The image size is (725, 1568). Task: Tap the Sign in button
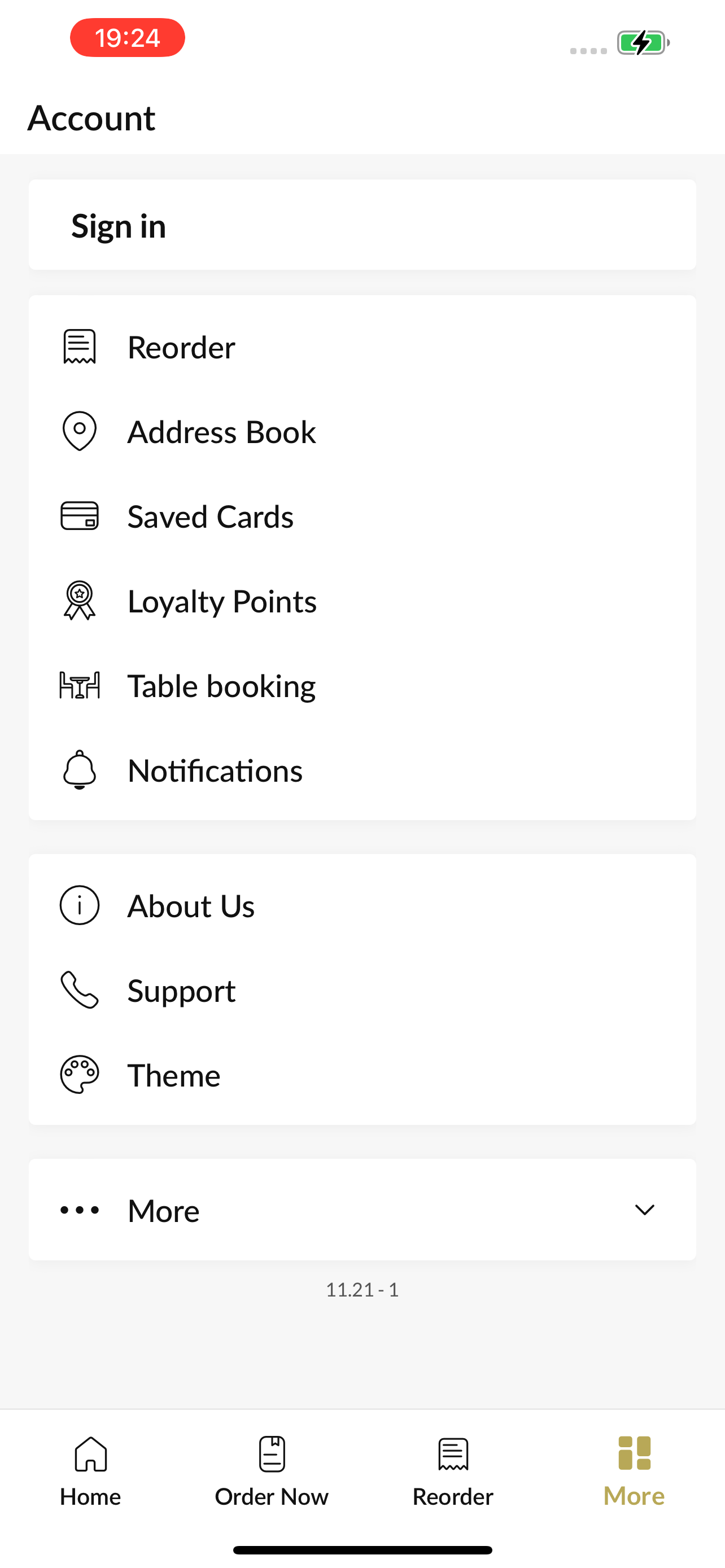tap(362, 225)
